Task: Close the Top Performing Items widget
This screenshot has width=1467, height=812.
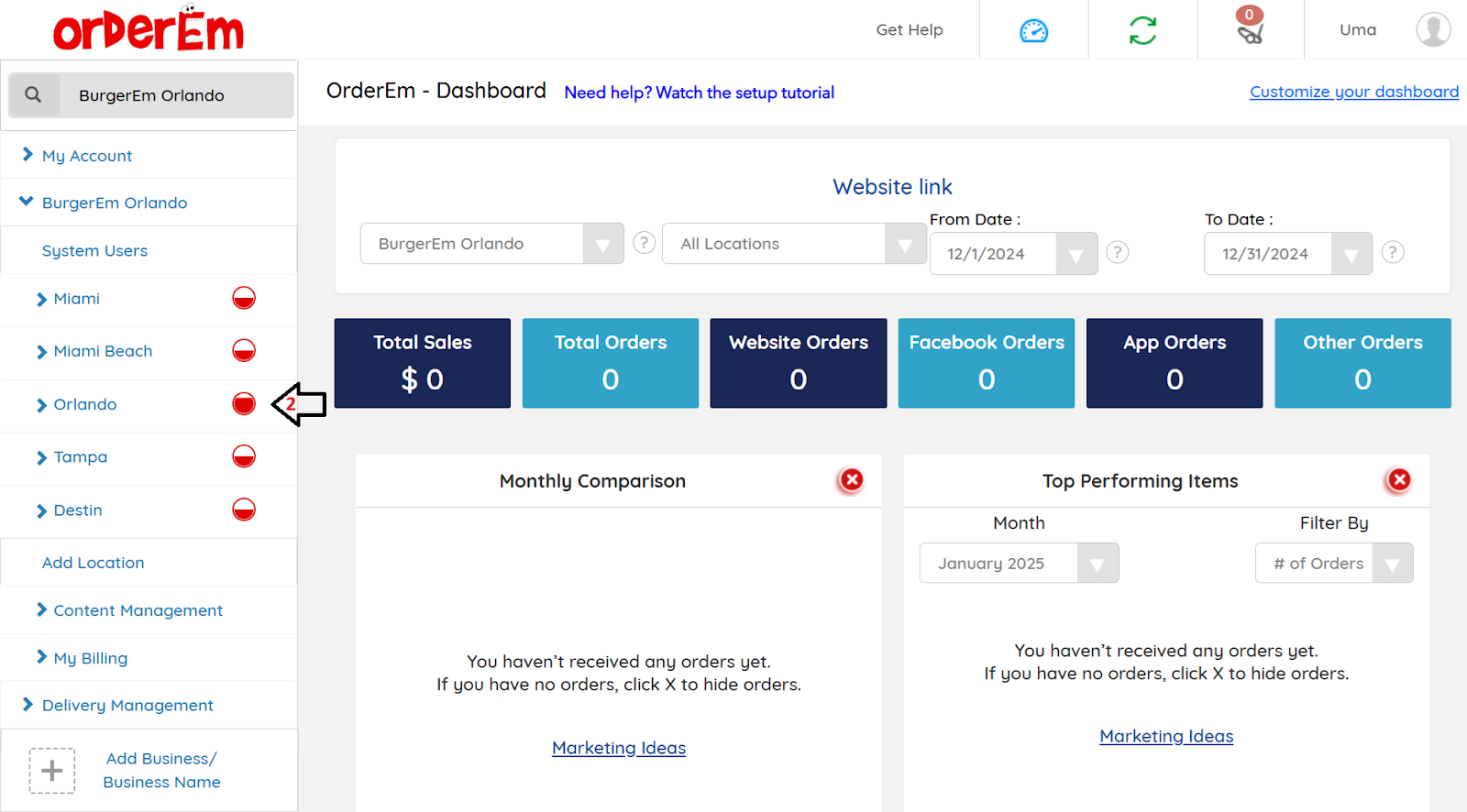Action: click(x=1398, y=480)
